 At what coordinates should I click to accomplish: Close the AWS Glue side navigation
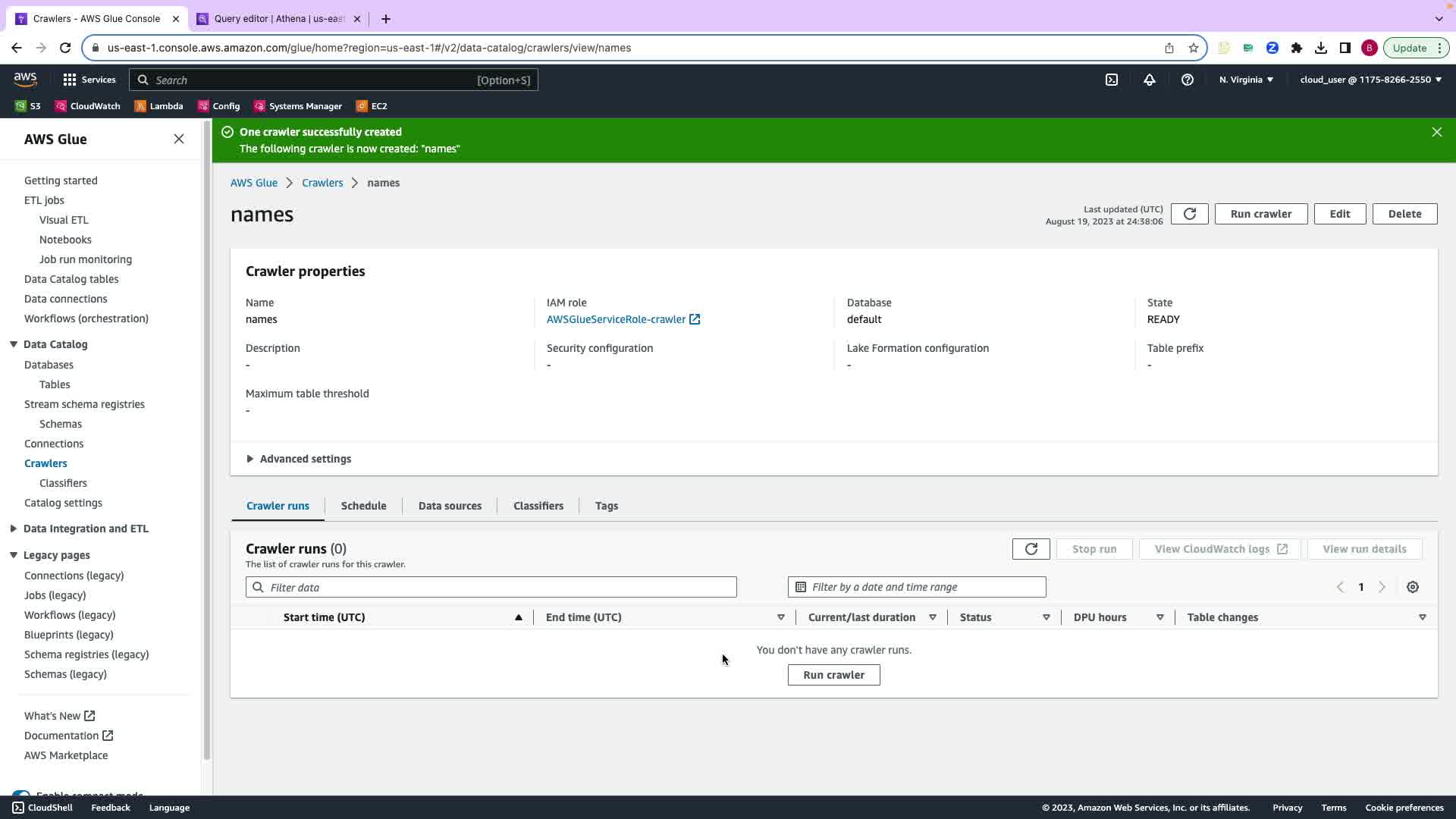(179, 139)
